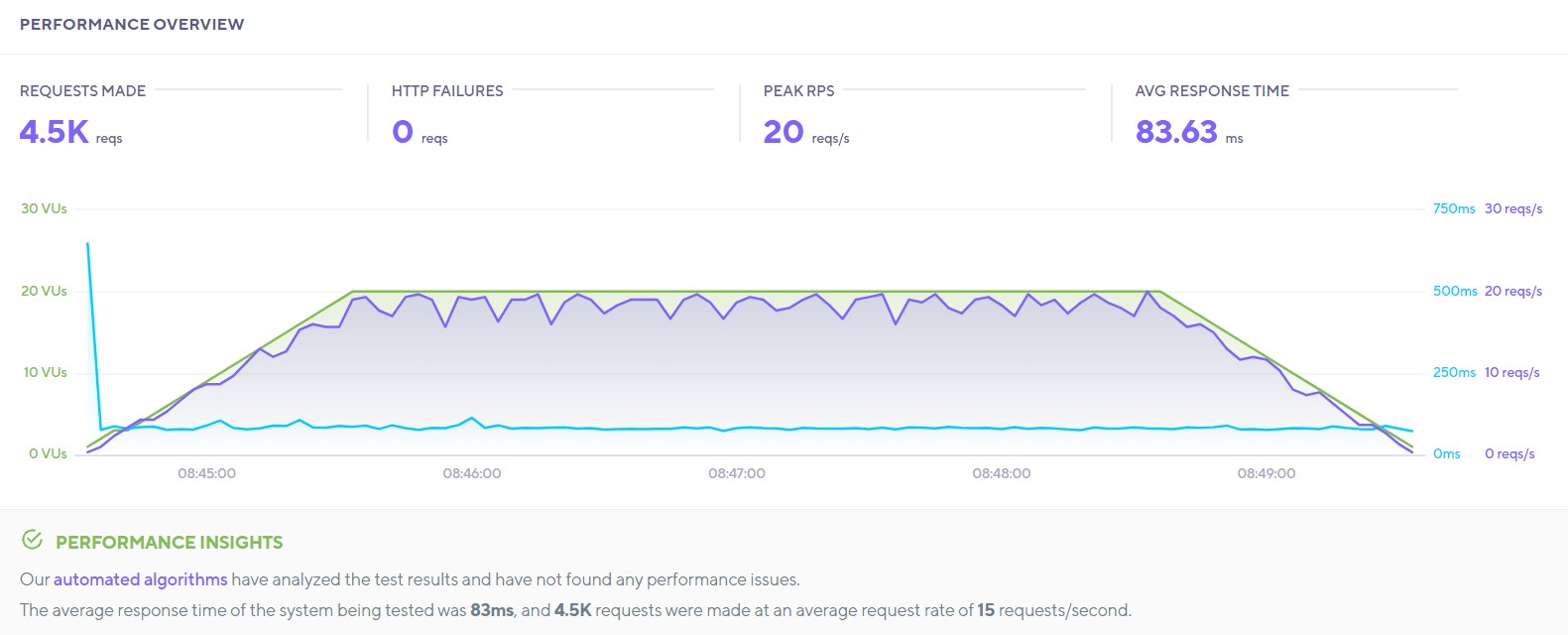Click the 750ms response time axis label

pos(1454,208)
